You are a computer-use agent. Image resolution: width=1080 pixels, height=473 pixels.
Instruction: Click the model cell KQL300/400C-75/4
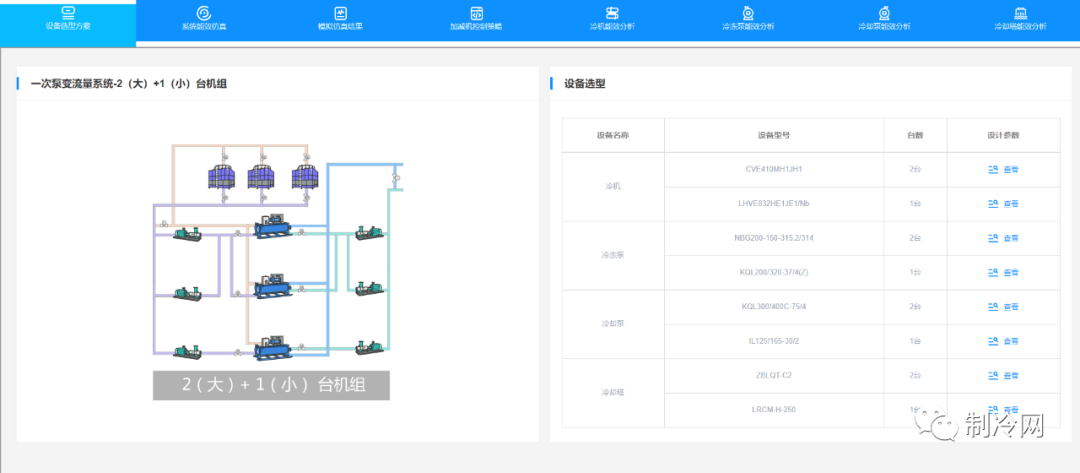(774, 307)
